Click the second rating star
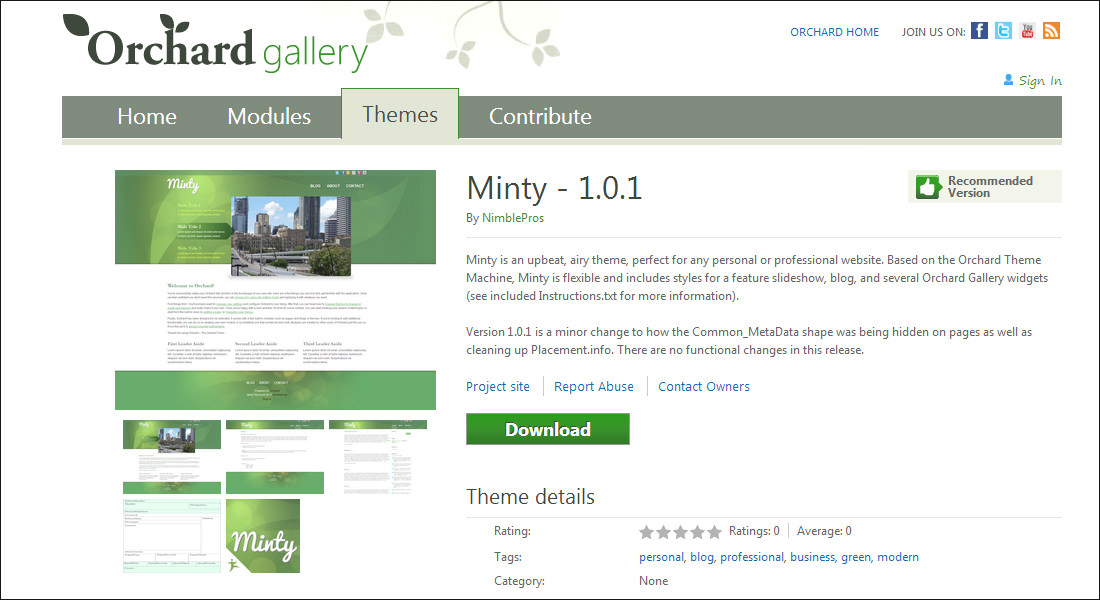The image size is (1100, 600). point(663,532)
